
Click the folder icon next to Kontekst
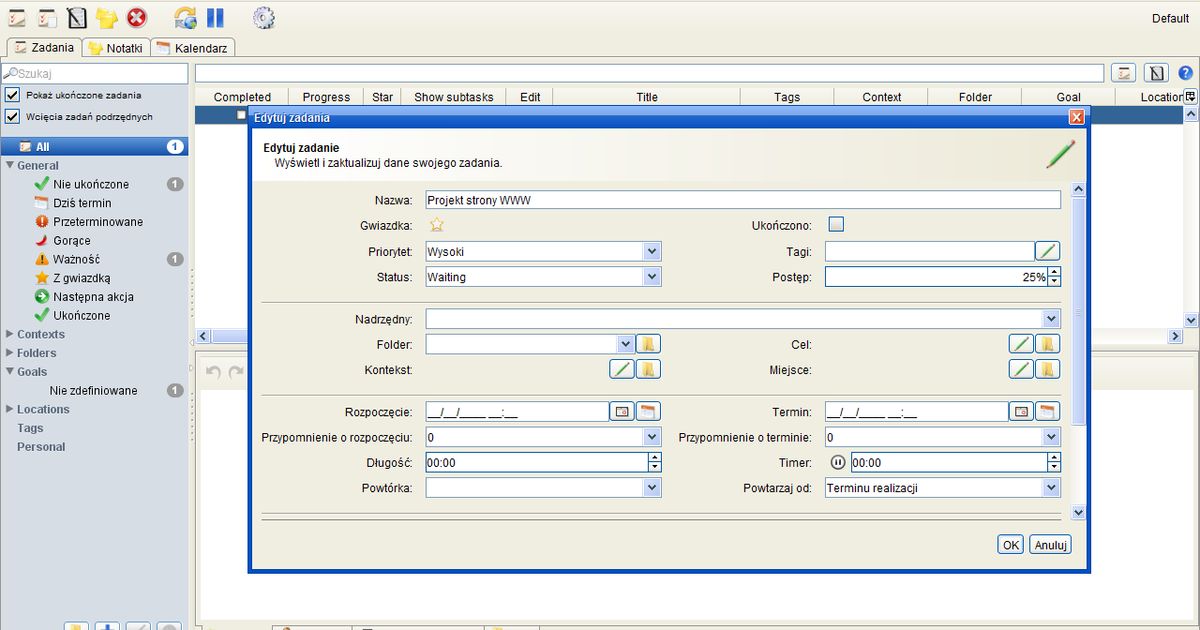coord(647,369)
